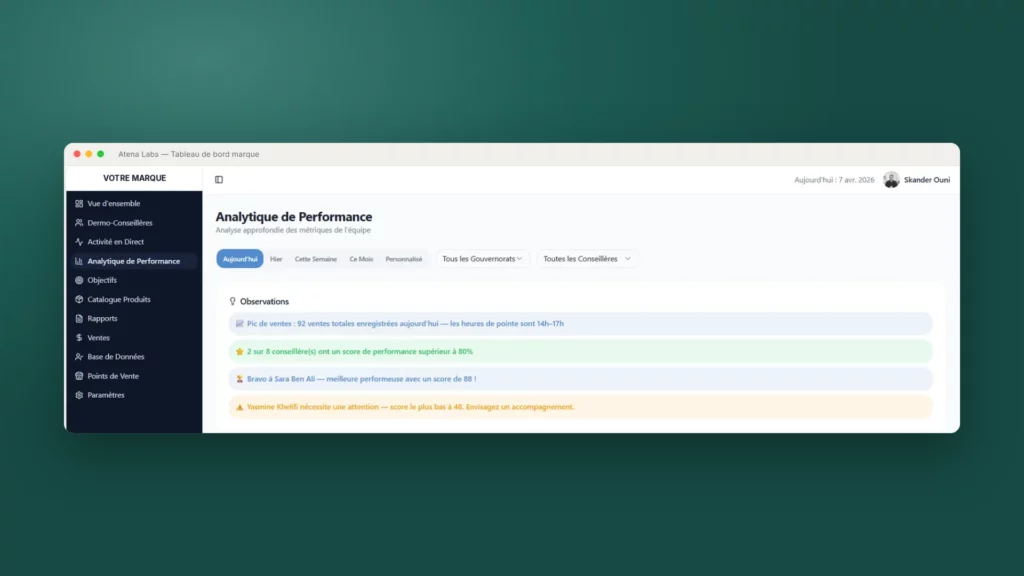Screen dimensions: 1024x576
Task: Click the Vue d'ensemble grid icon
Action: point(79,204)
